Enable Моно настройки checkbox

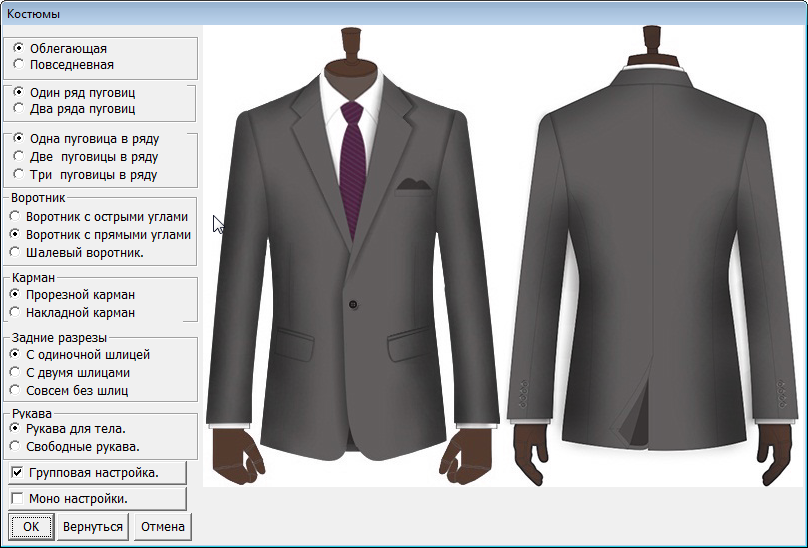(17, 498)
